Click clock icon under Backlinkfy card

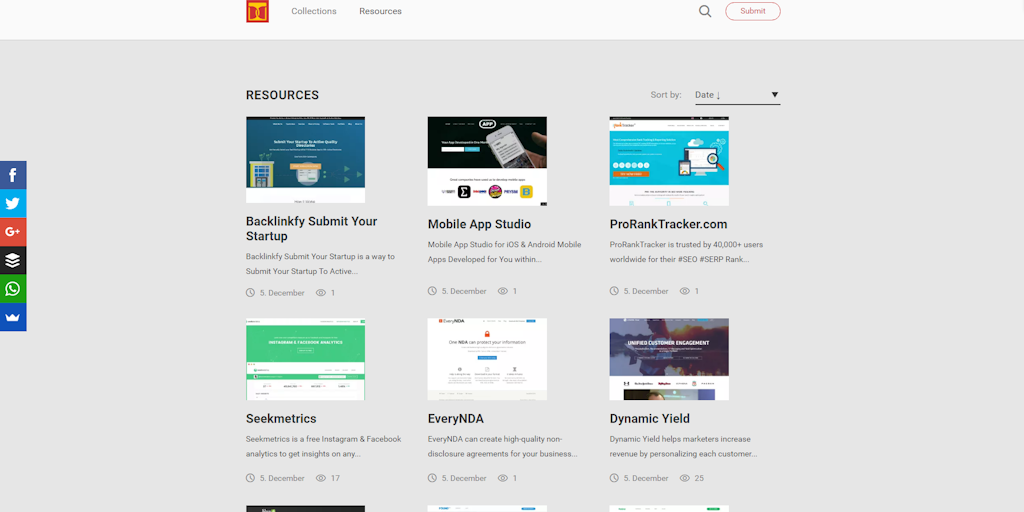click(250, 293)
